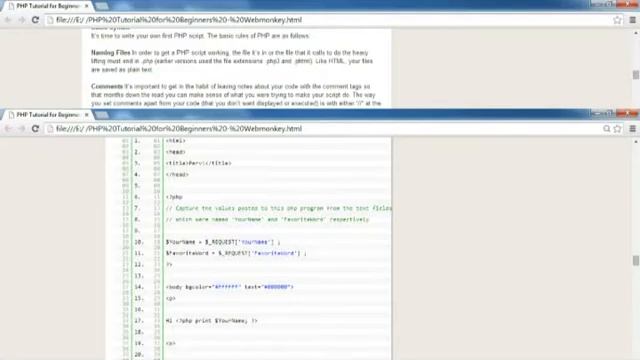
Task: Go forward in the top browser window
Action: (21, 20)
